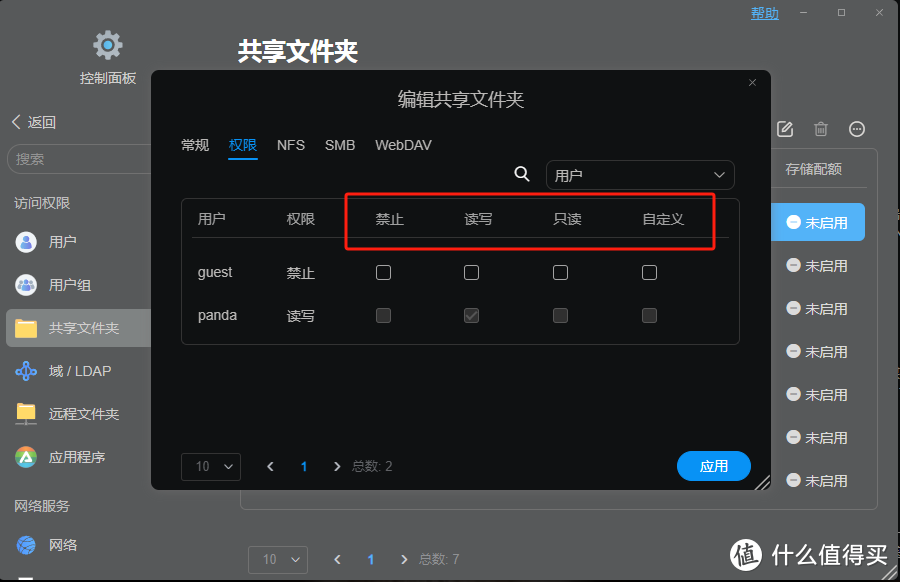Open the page size dropdown showing 10

tap(210, 466)
